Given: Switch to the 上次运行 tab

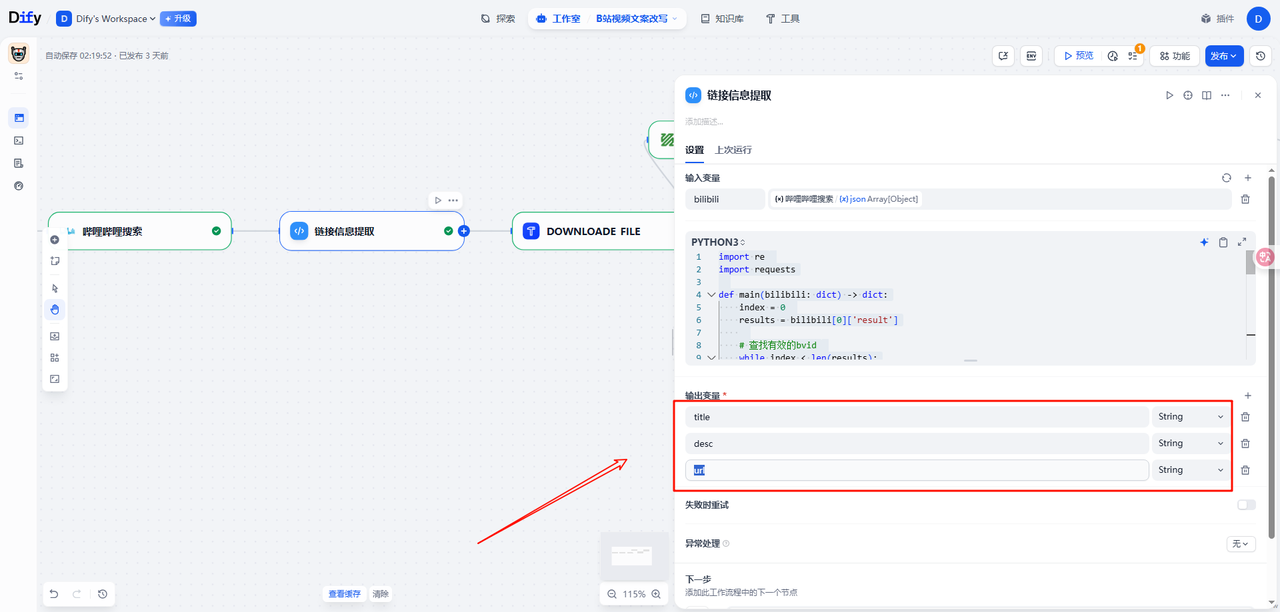Looking at the screenshot, I should pyautogui.click(x=733, y=150).
